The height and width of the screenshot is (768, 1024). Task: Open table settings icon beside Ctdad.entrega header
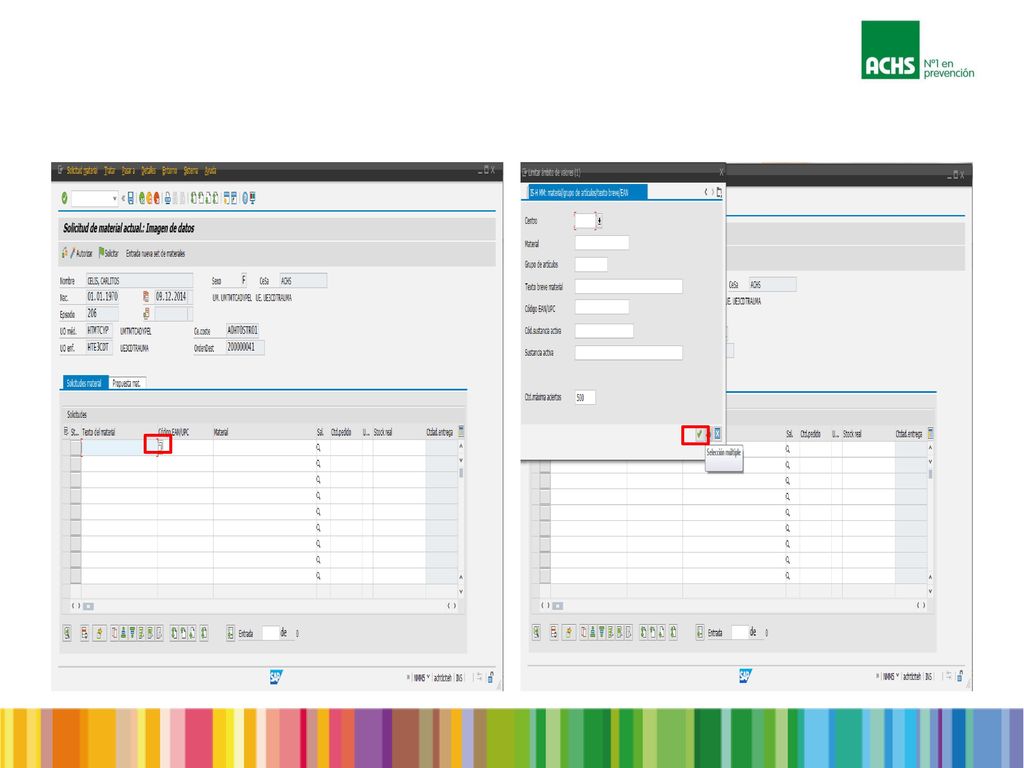coord(461,432)
